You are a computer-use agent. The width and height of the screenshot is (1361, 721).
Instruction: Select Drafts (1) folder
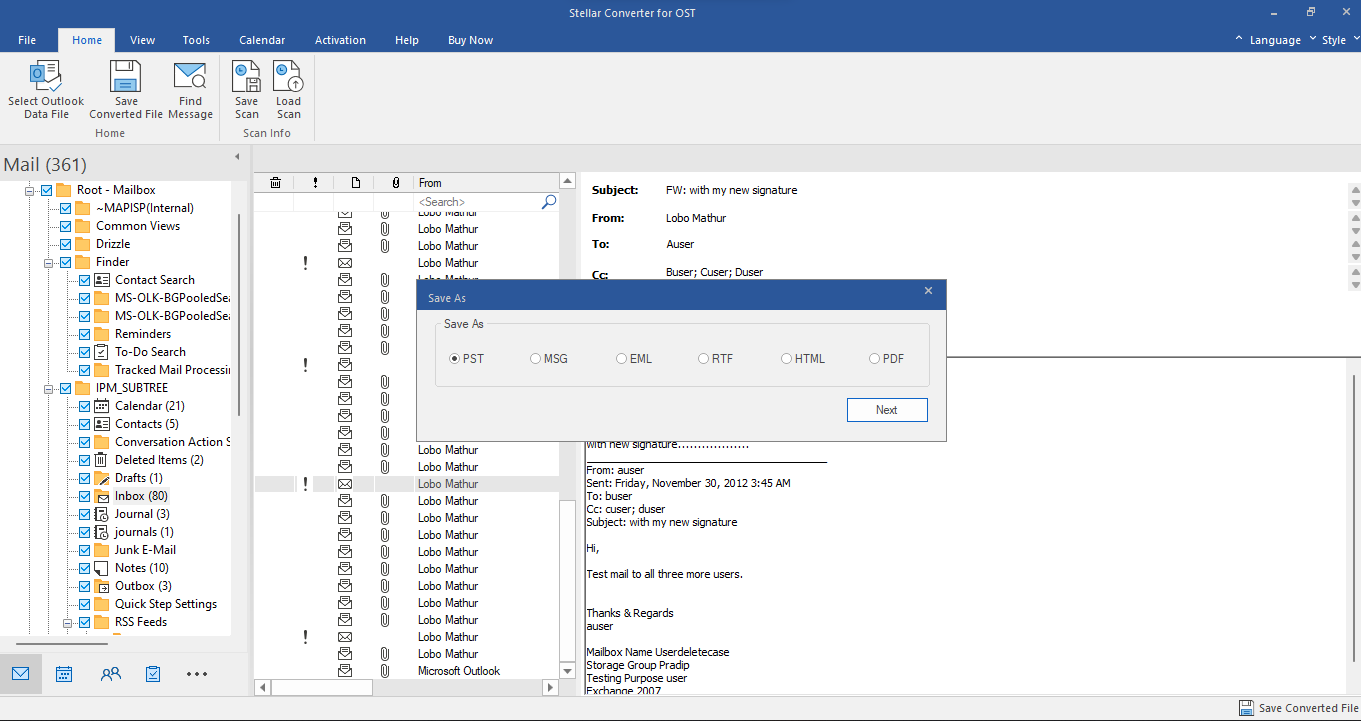[138, 478]
